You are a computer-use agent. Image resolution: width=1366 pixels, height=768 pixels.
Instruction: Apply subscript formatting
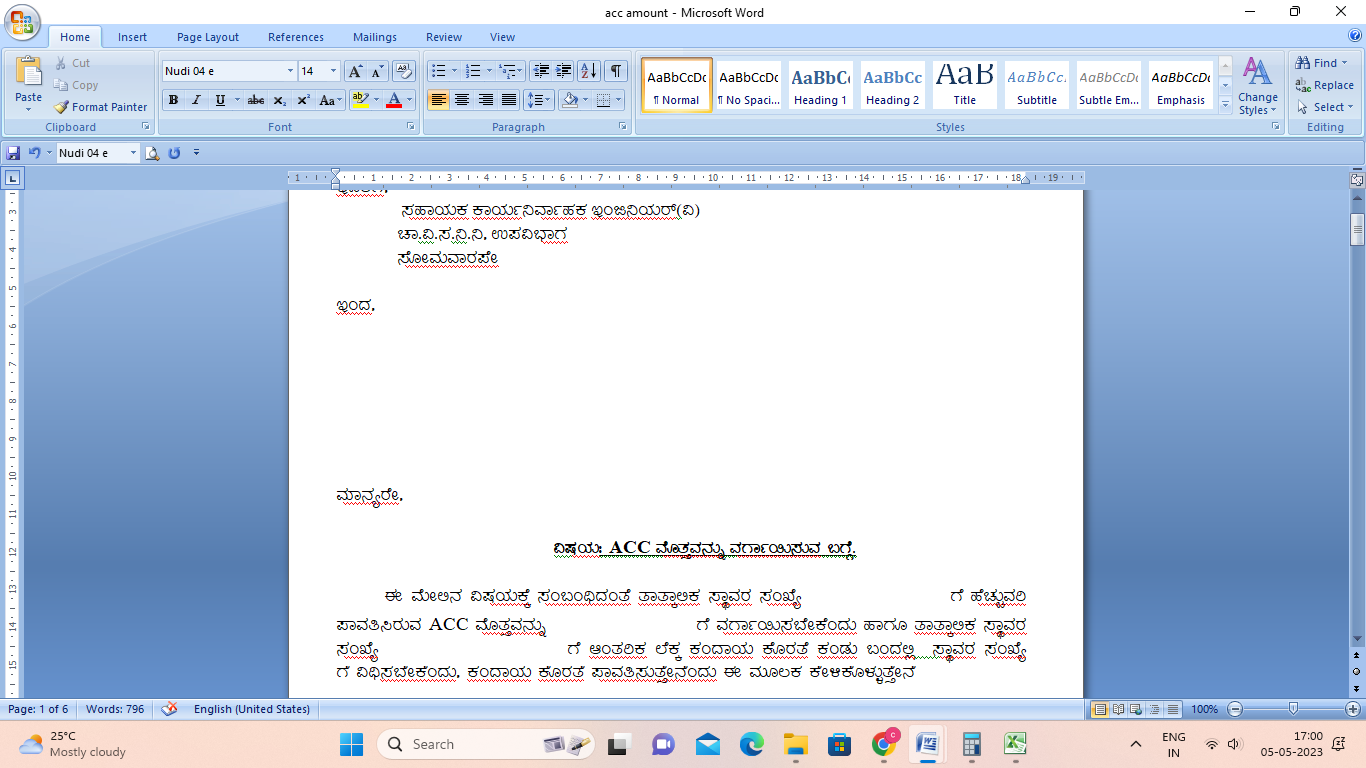pos(280,100)
